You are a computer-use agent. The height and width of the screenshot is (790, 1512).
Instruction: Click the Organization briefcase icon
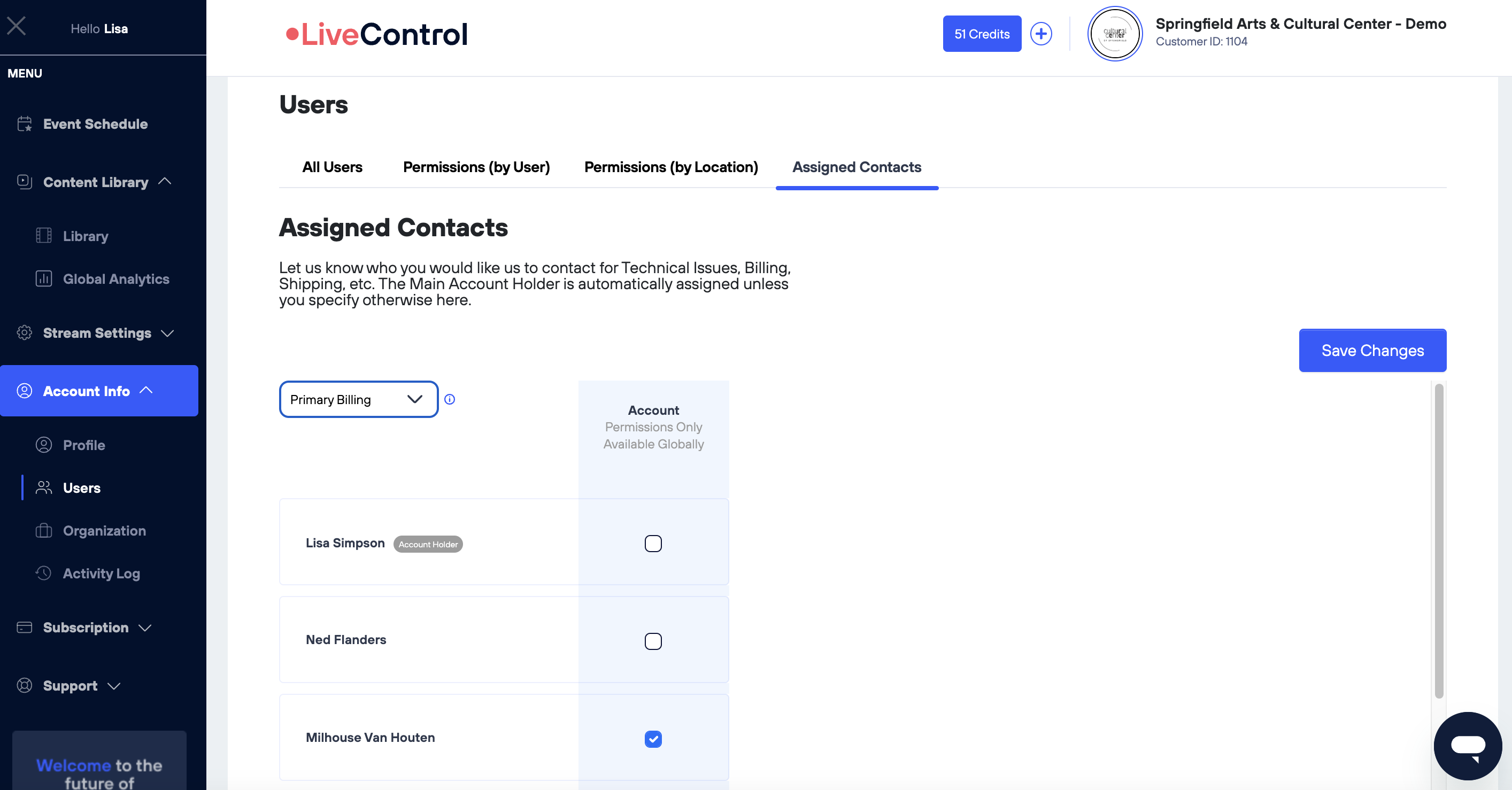tap(44, 531)
